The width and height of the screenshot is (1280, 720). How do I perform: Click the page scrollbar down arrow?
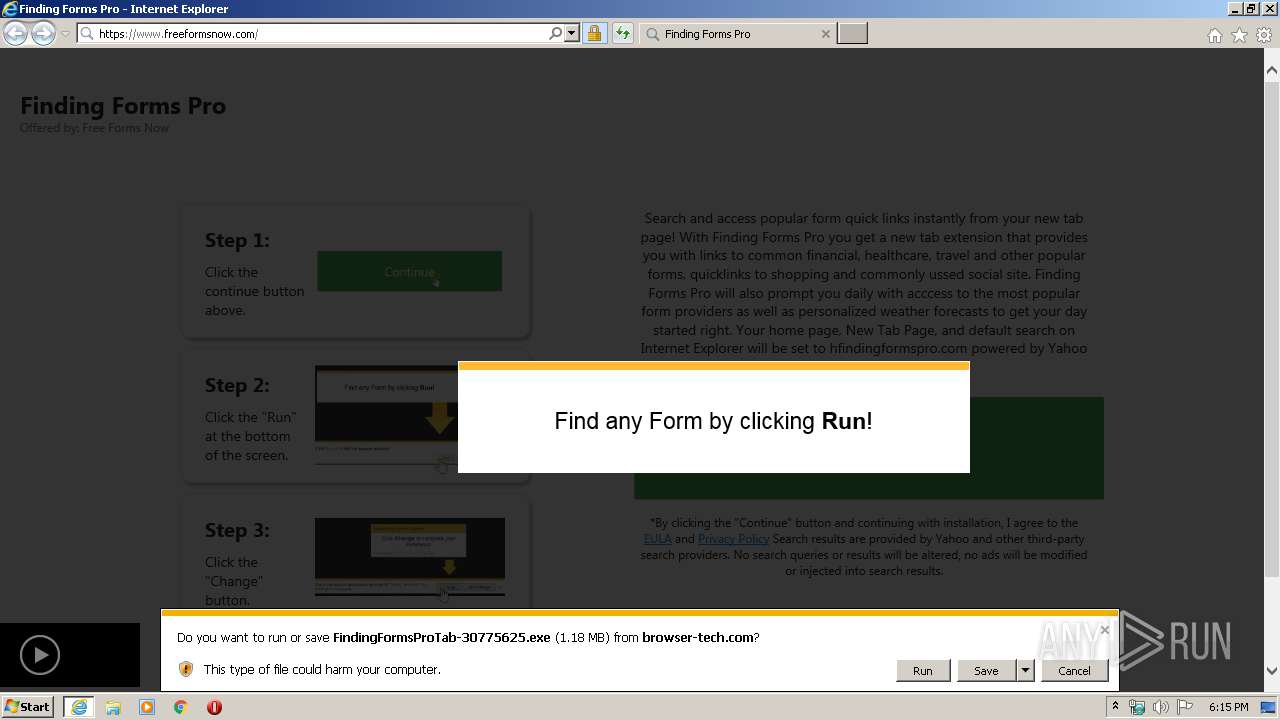pyautogui.click(x=1272, y=671)
